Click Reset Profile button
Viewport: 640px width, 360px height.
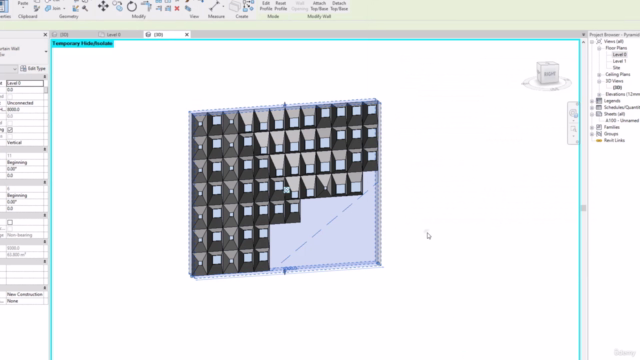281,6
